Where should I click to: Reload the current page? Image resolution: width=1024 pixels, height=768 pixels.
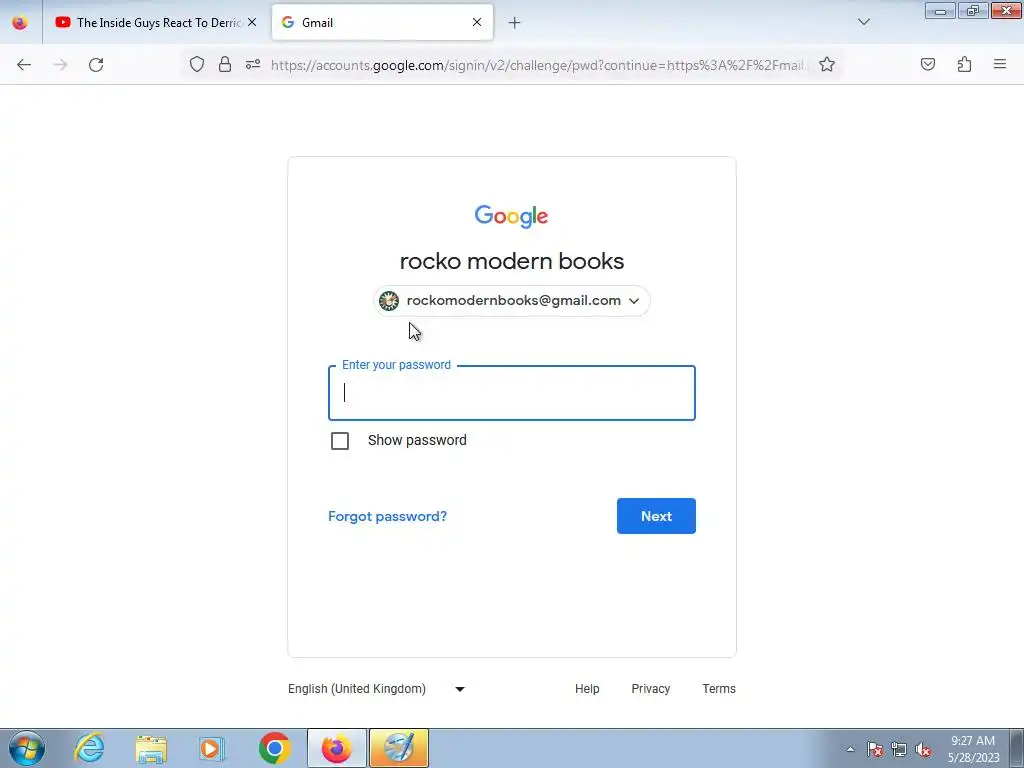[x=96, y=65]
